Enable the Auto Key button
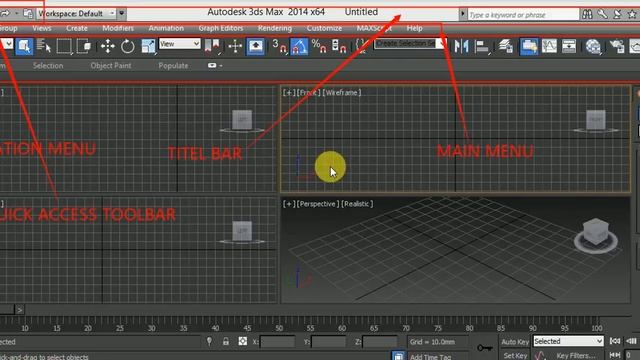 pos(515,342)
